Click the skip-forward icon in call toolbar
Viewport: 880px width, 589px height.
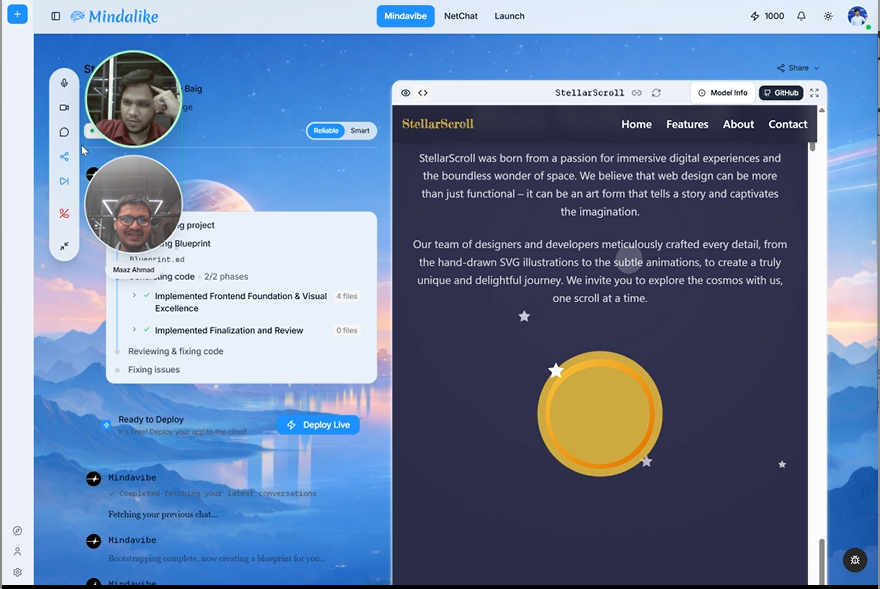click(65, 181)
